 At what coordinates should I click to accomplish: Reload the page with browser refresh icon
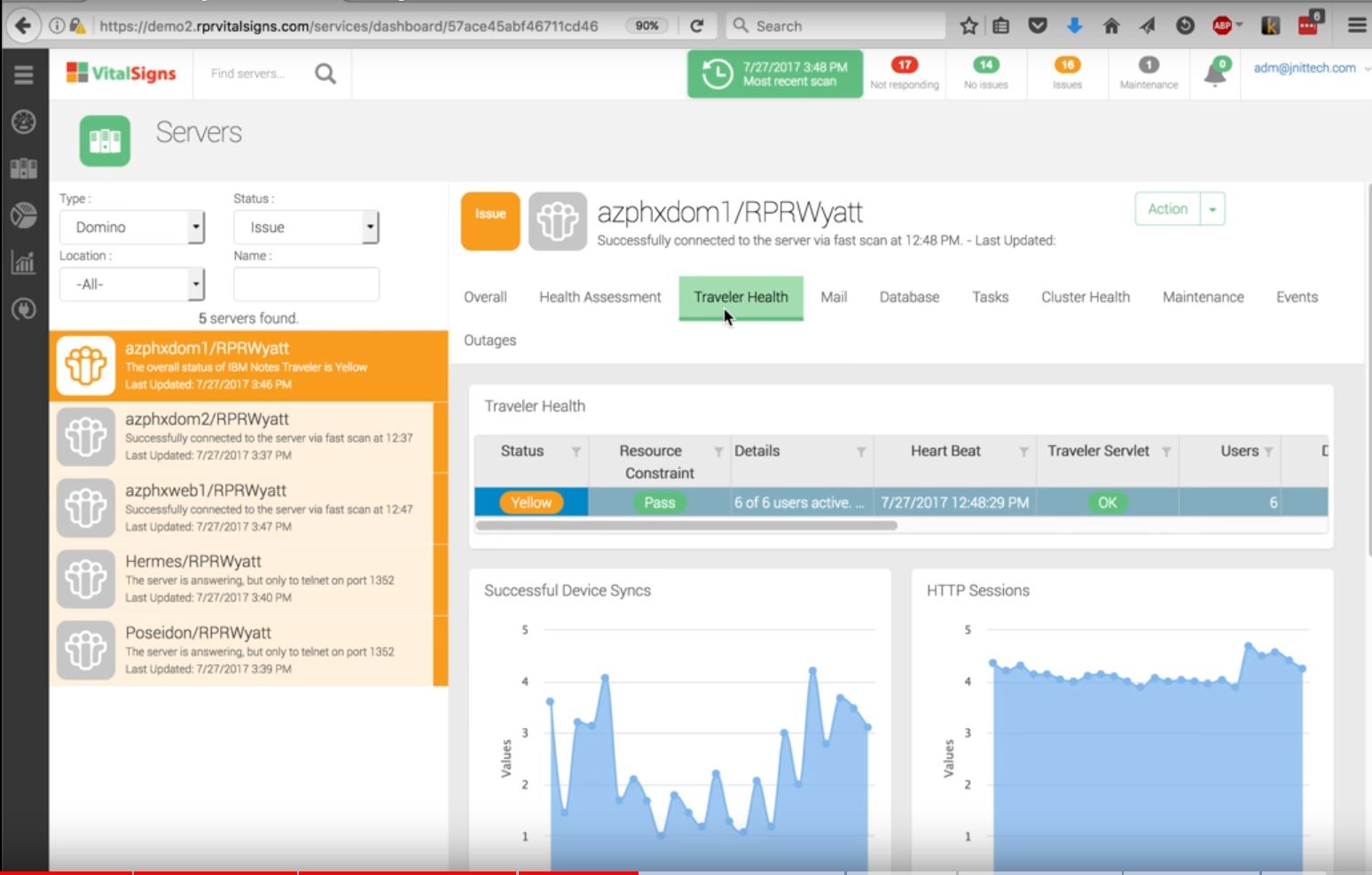[697, 26]
